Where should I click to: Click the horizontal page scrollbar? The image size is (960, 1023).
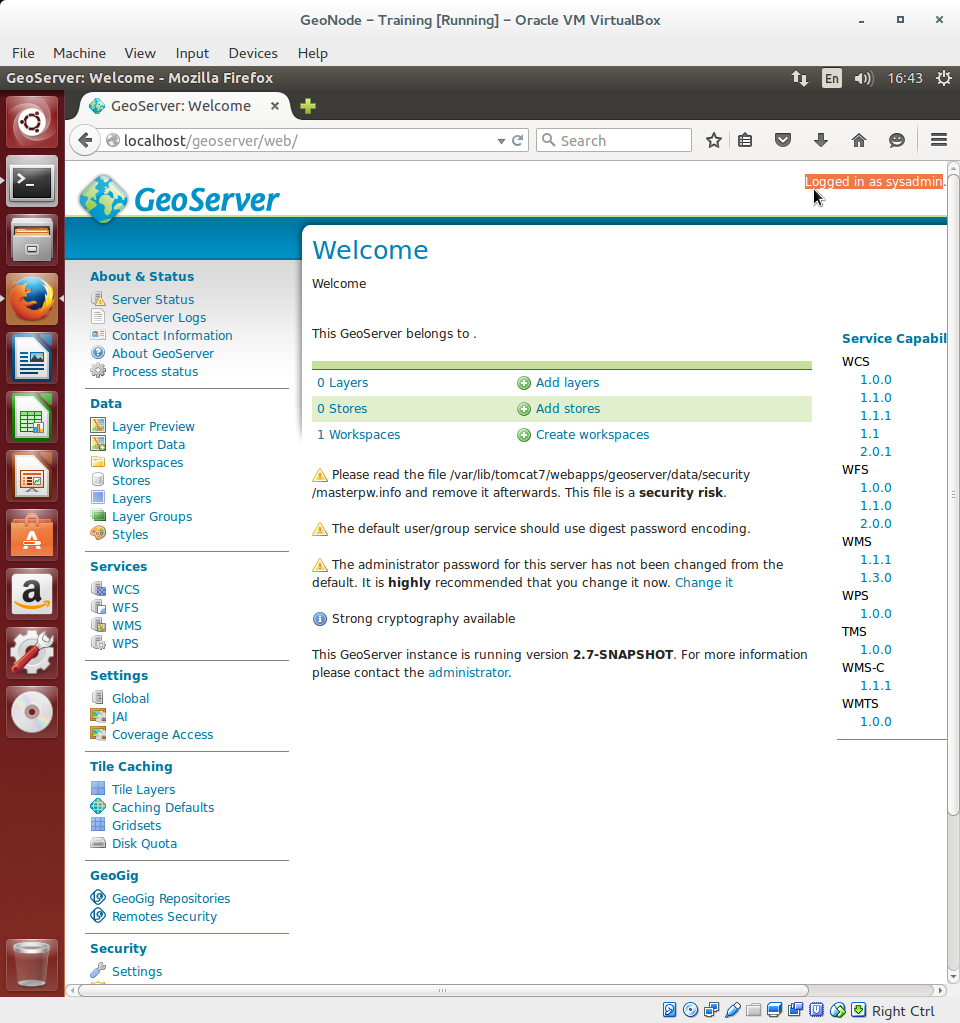click(x=442, y=990)
